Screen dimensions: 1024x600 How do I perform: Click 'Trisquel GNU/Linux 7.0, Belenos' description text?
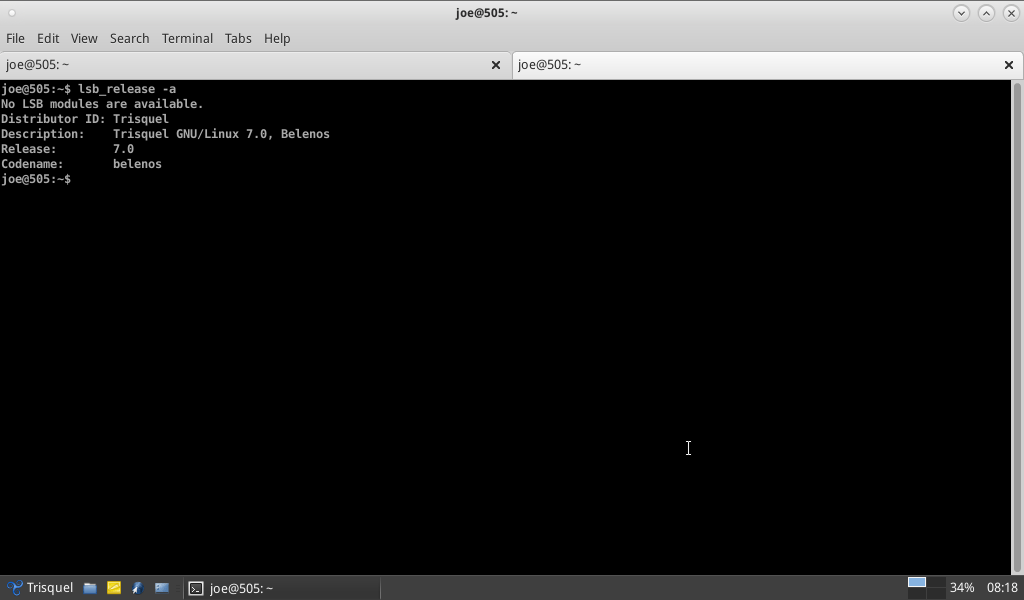coord(221,134)
